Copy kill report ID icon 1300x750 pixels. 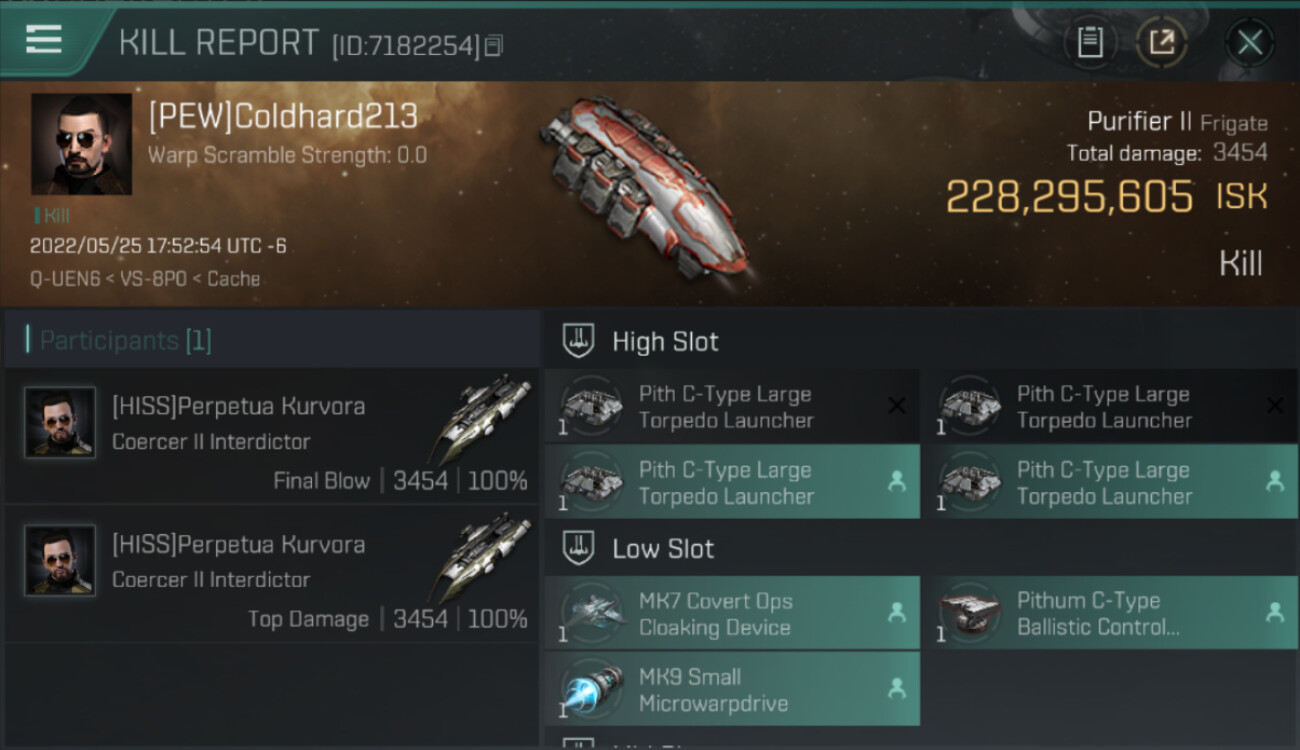pyautogui.click(x=495, y=46)
